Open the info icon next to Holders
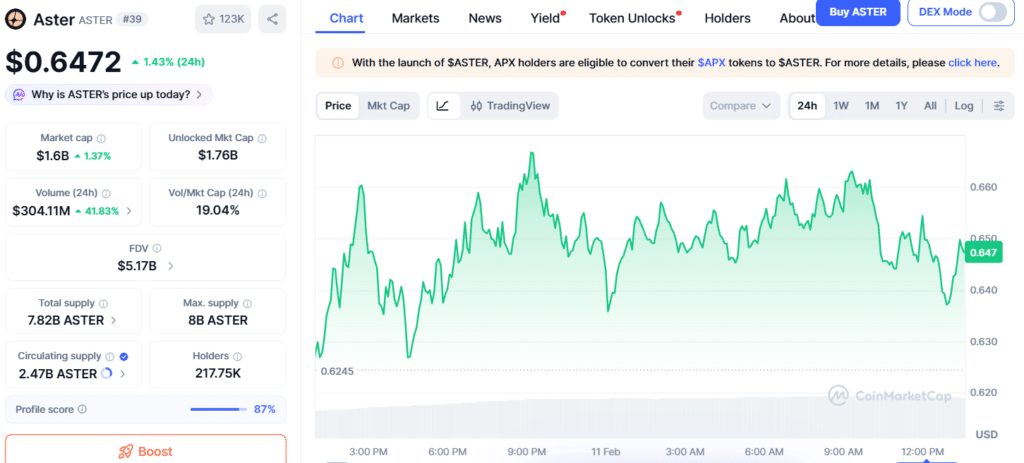 click(237, 357)
